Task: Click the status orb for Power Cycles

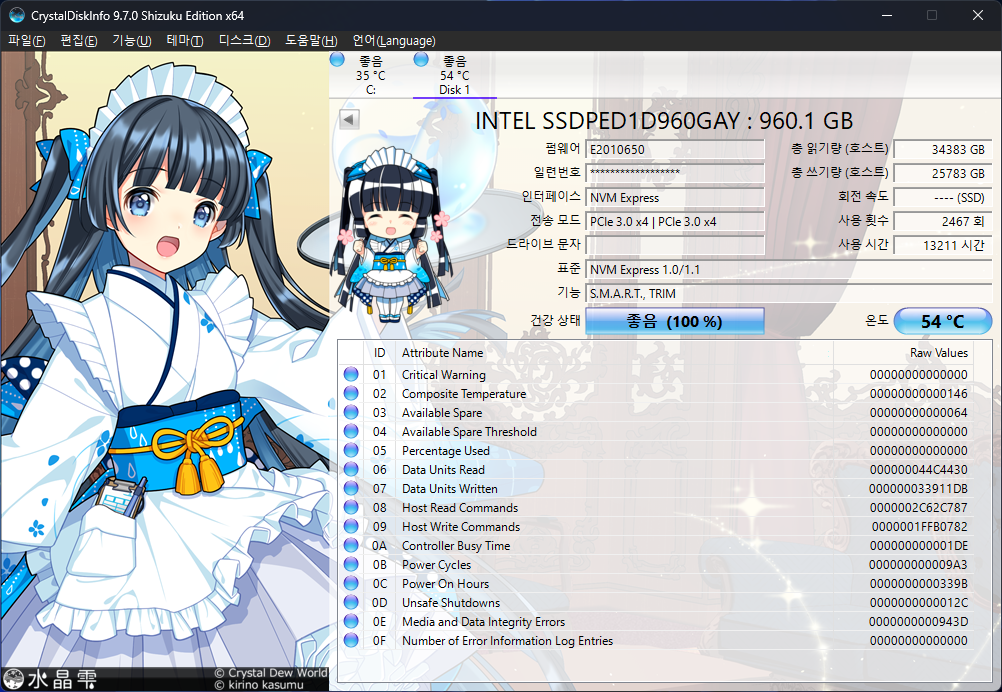Action: click(x=351, y=564)
